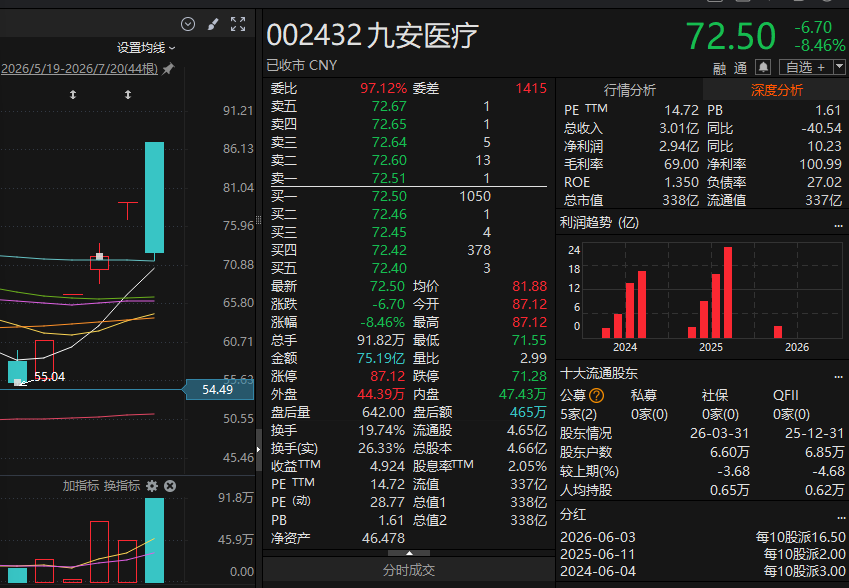Enter fullscreen chart with the expand icon
The image size is (849, 588).
coord(238,24)
